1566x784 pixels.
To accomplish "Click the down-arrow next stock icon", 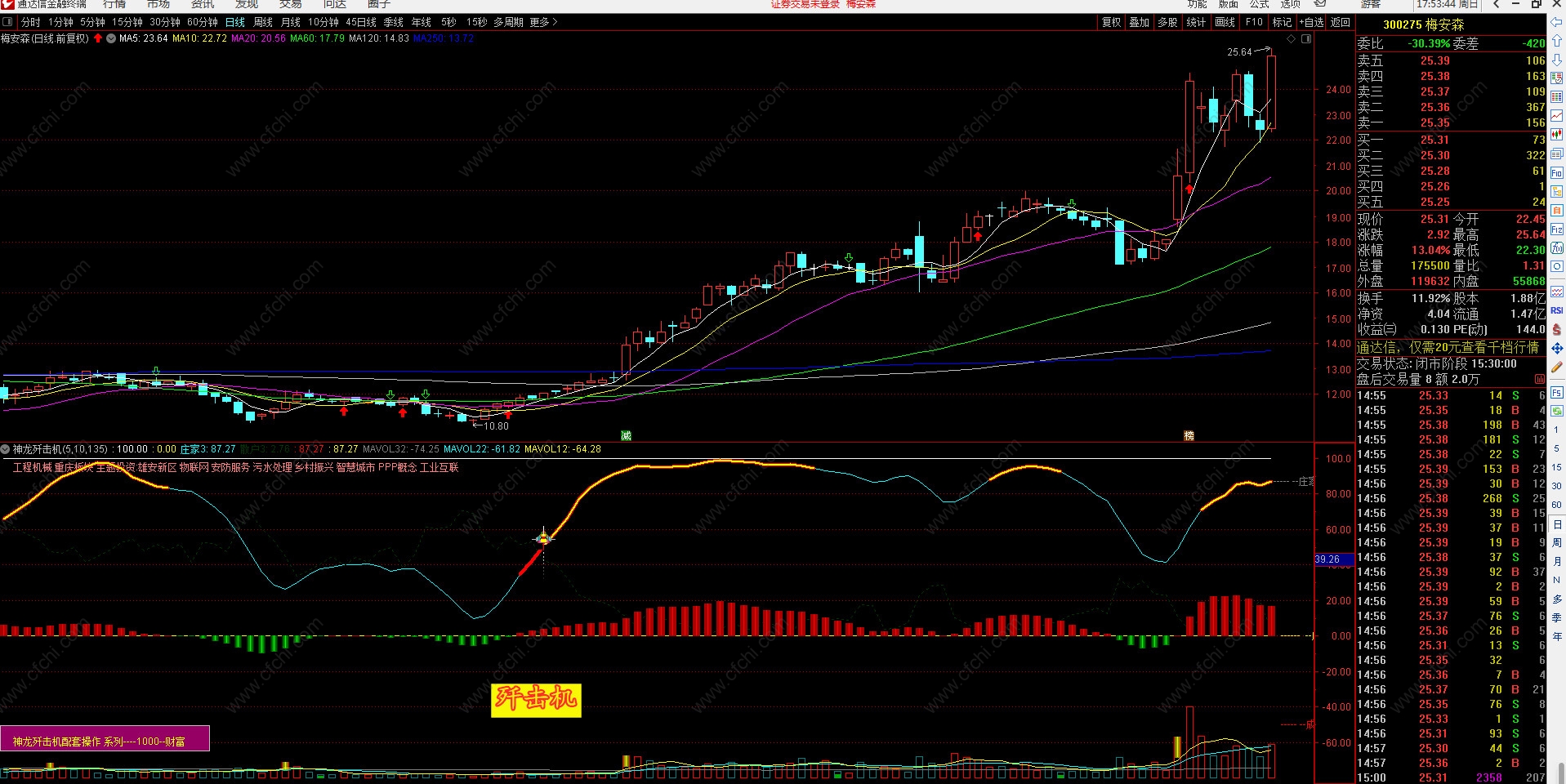I will tap(1557, 61).
